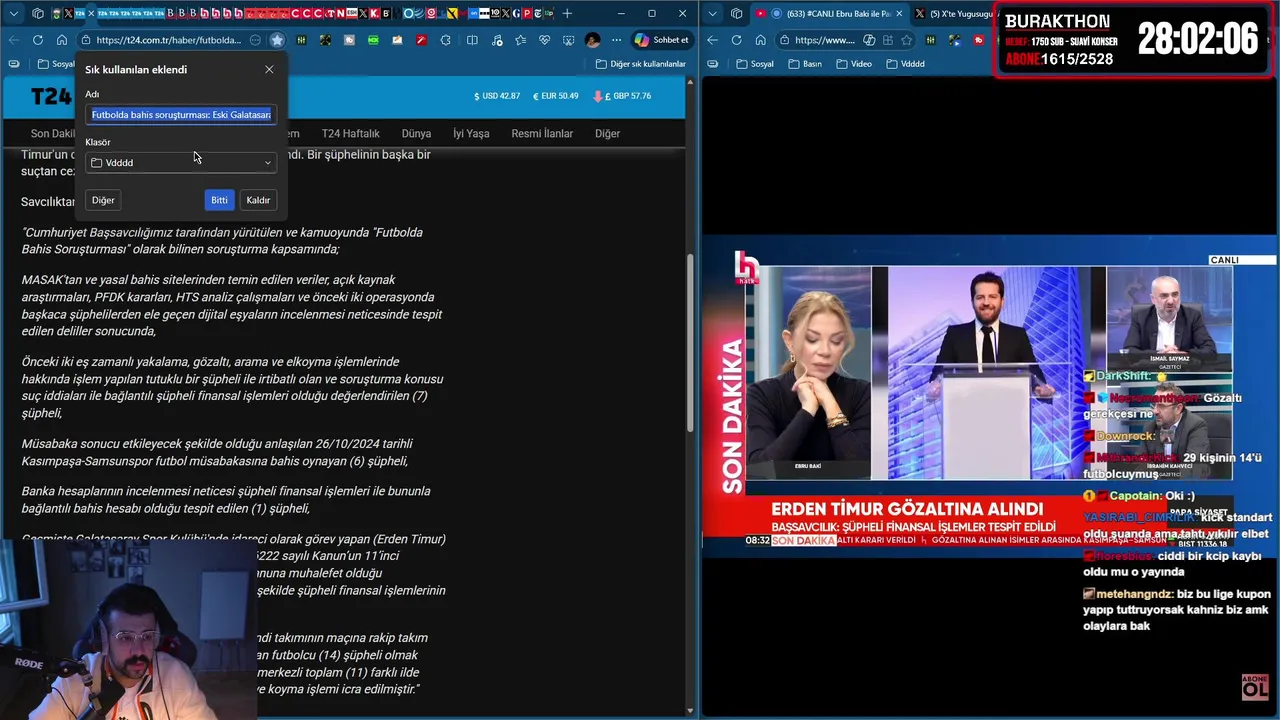Click scroll down arrow of left page
Viewport: 1280px width, 720px height.
[x=690, y=711]
